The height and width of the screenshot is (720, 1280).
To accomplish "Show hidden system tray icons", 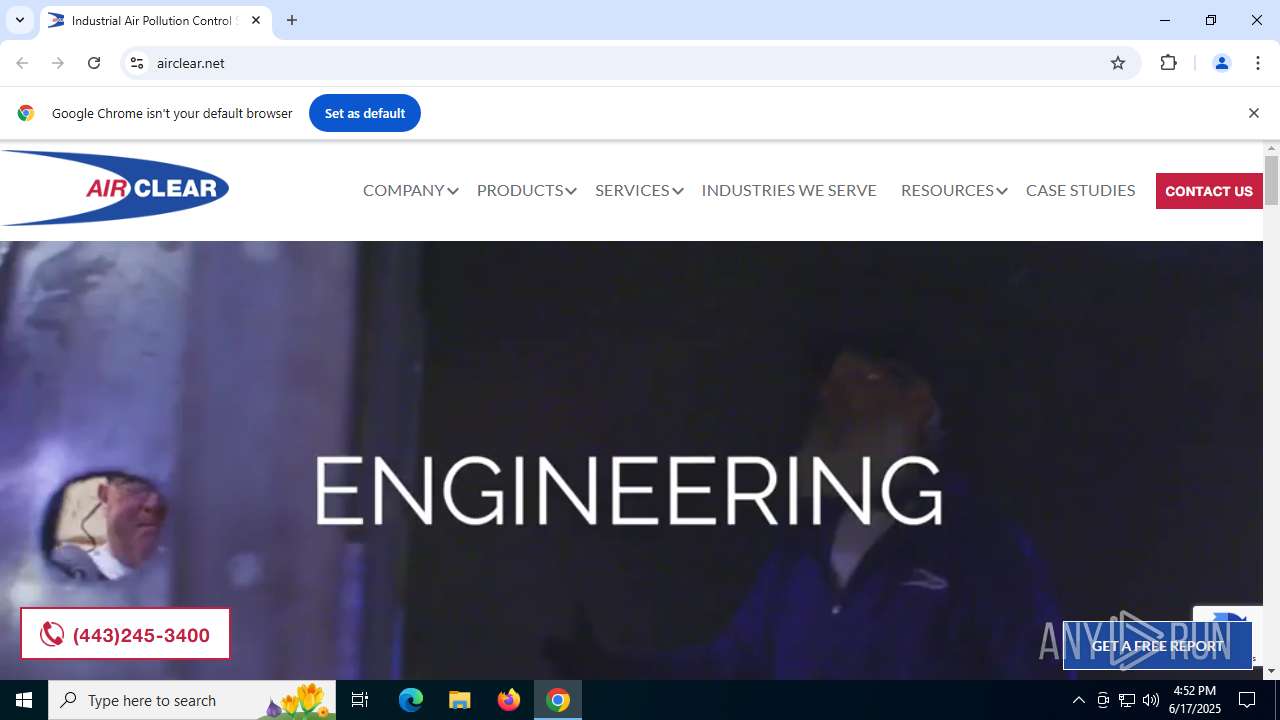I will 1078,700.
